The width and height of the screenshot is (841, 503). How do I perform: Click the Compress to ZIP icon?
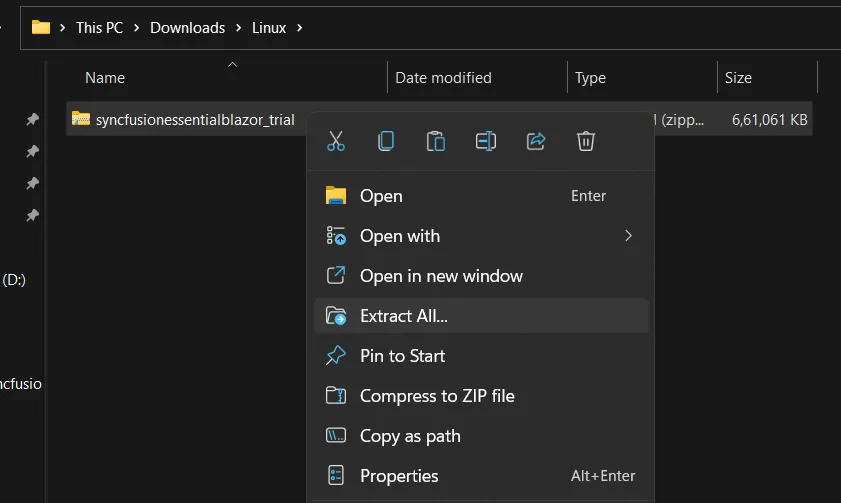pos(336,395)
